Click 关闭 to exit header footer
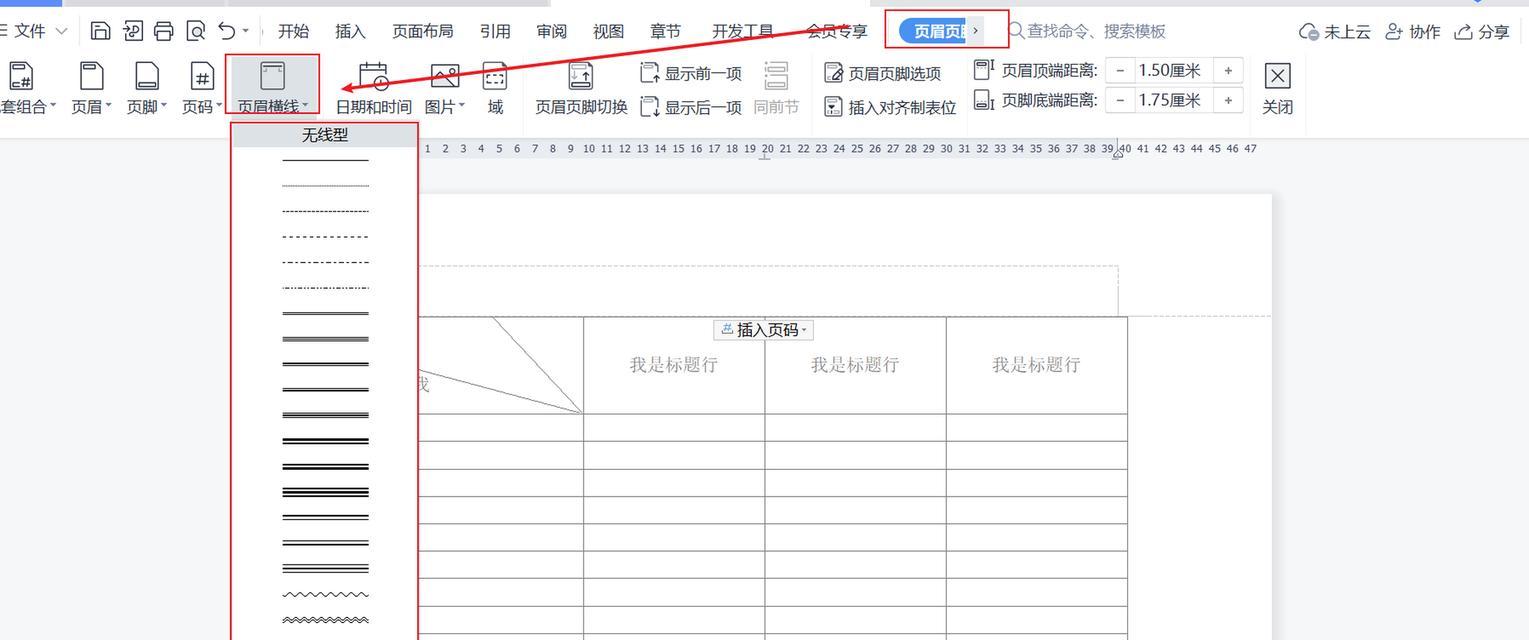The height and width of the screenshot is (640, 1529). click(1277, 88)
